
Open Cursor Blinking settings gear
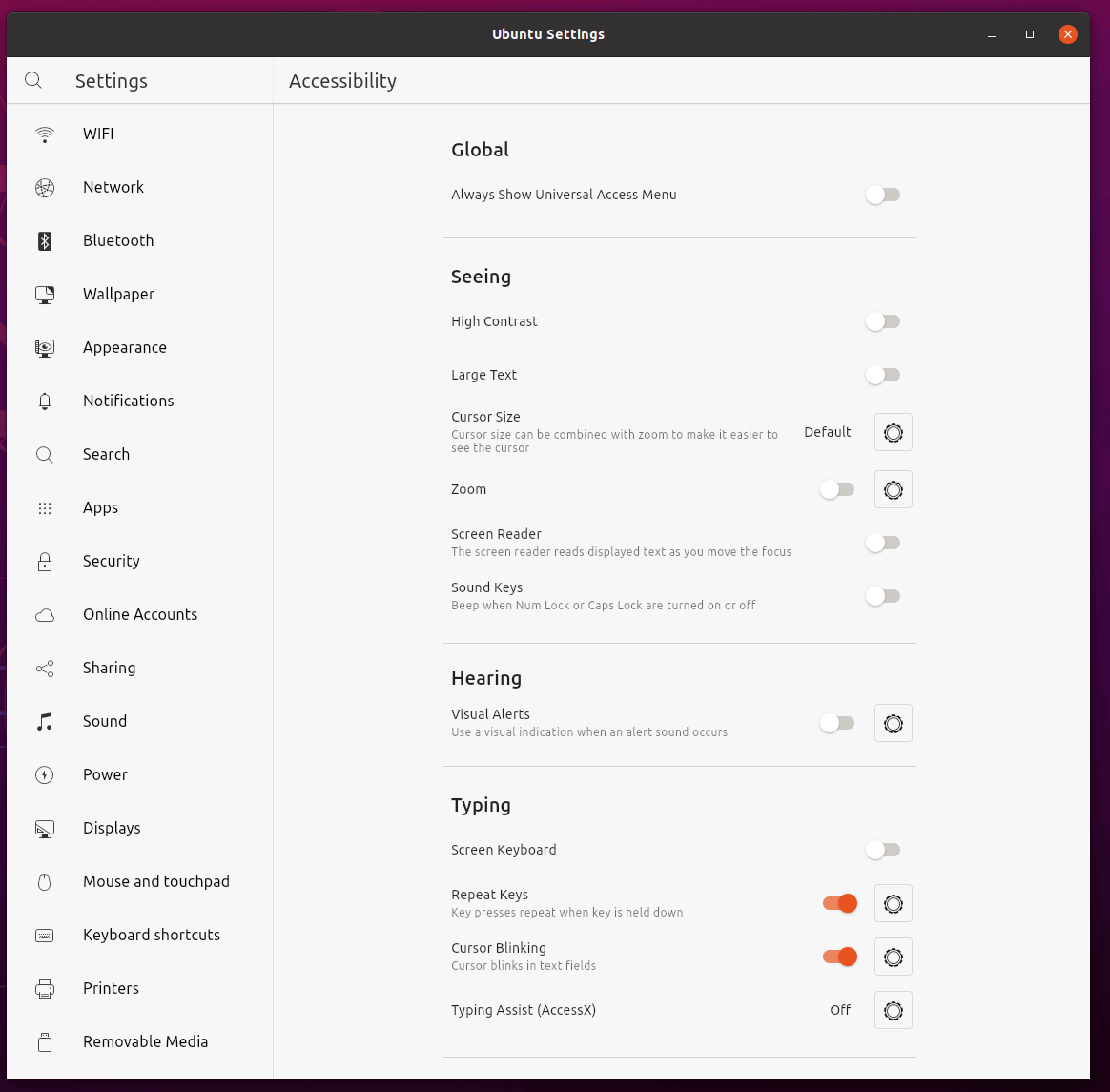tap(893, 957)
